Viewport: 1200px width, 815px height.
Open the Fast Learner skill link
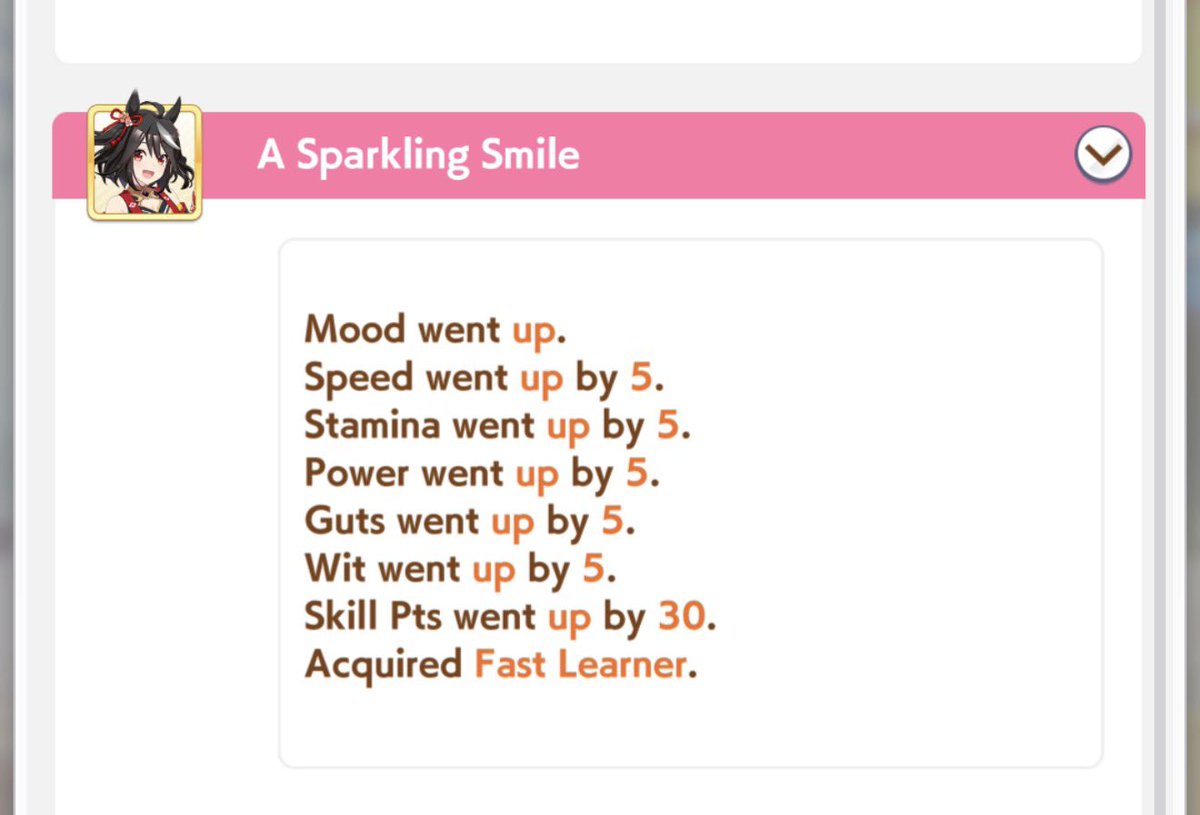click(581, 664)
